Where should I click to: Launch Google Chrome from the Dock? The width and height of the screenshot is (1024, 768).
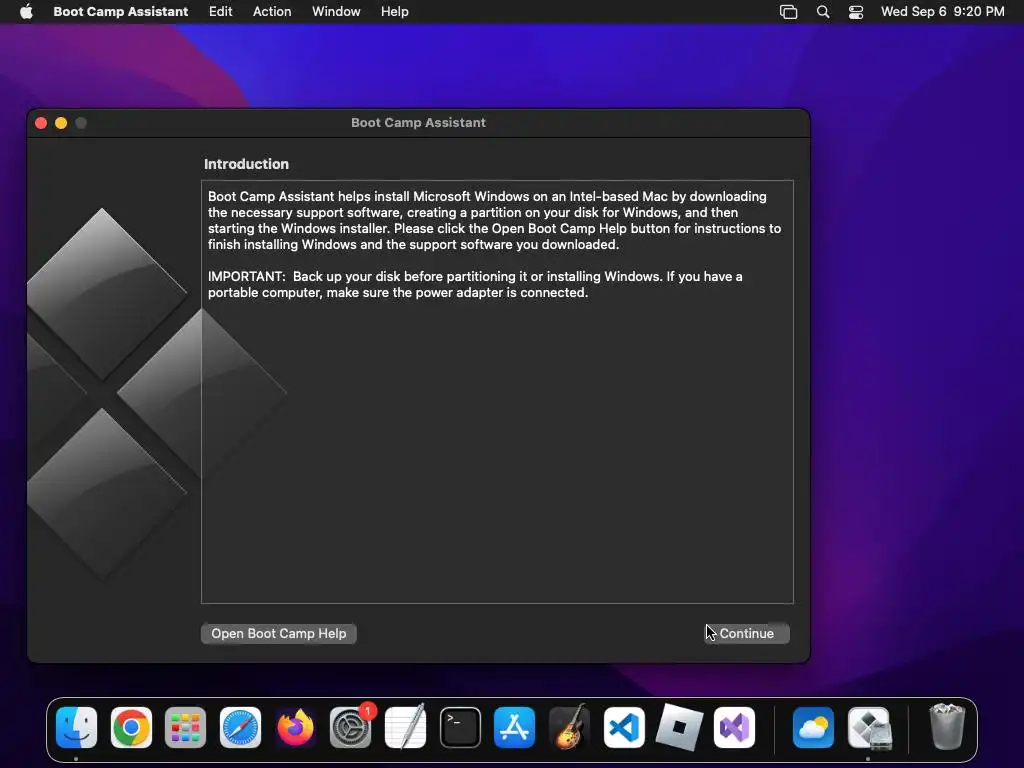[131, 728]
